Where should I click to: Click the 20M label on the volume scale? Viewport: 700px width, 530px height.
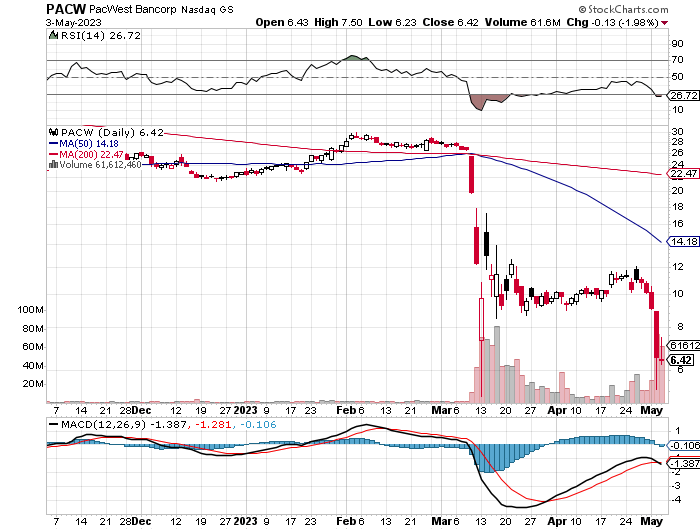pos(33,384)
